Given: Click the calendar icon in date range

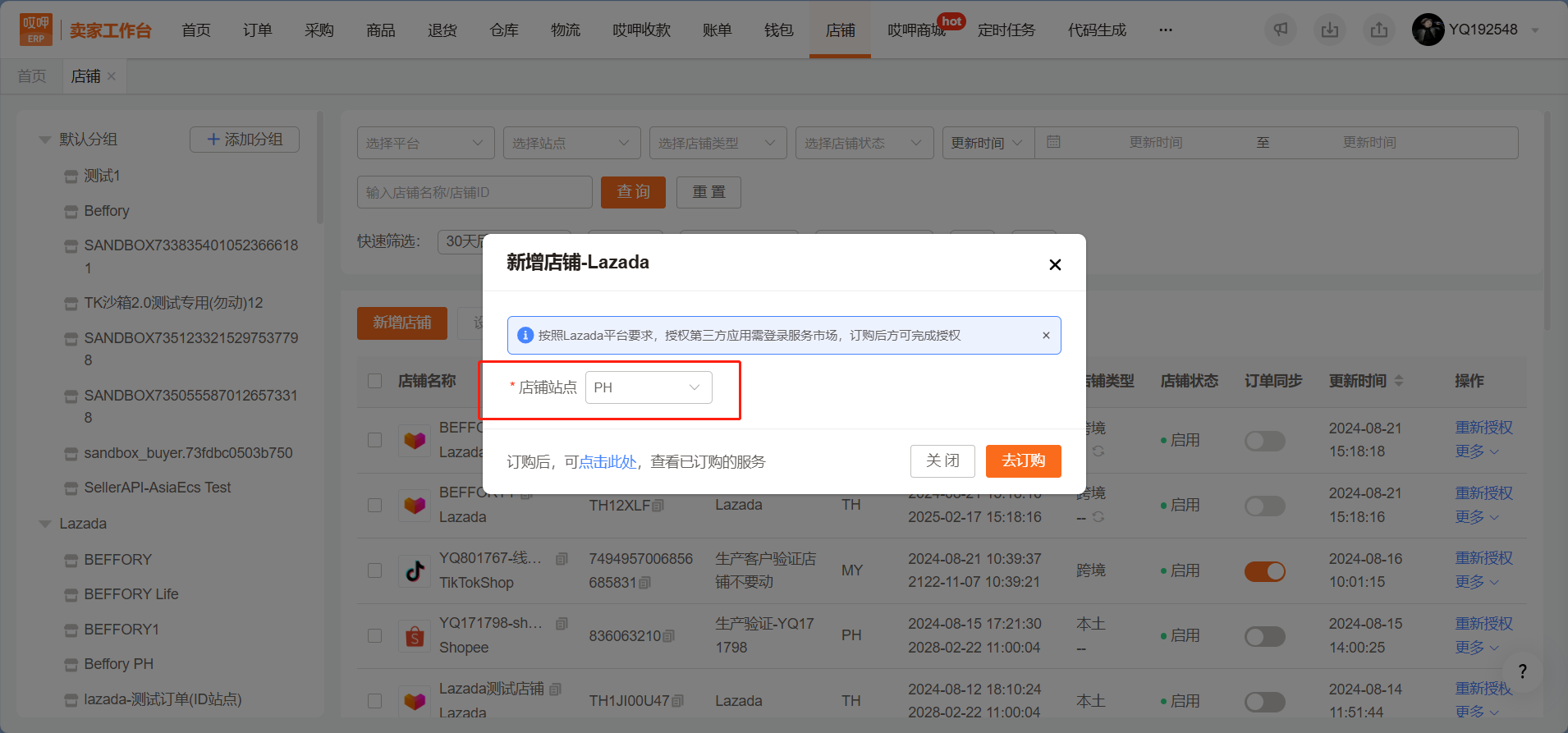Looking at the screenshot, I should click(1053, 142).
